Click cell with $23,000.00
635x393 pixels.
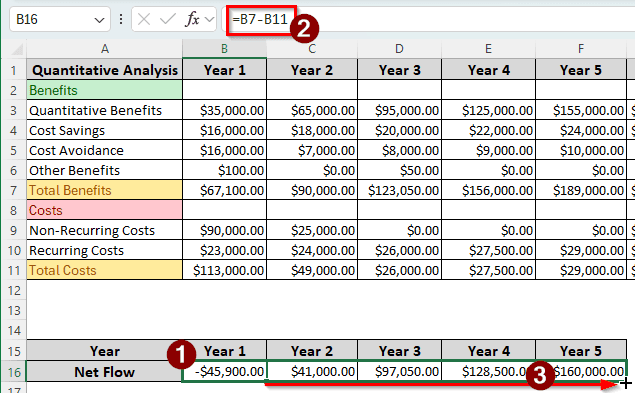(x=225, y=250)
